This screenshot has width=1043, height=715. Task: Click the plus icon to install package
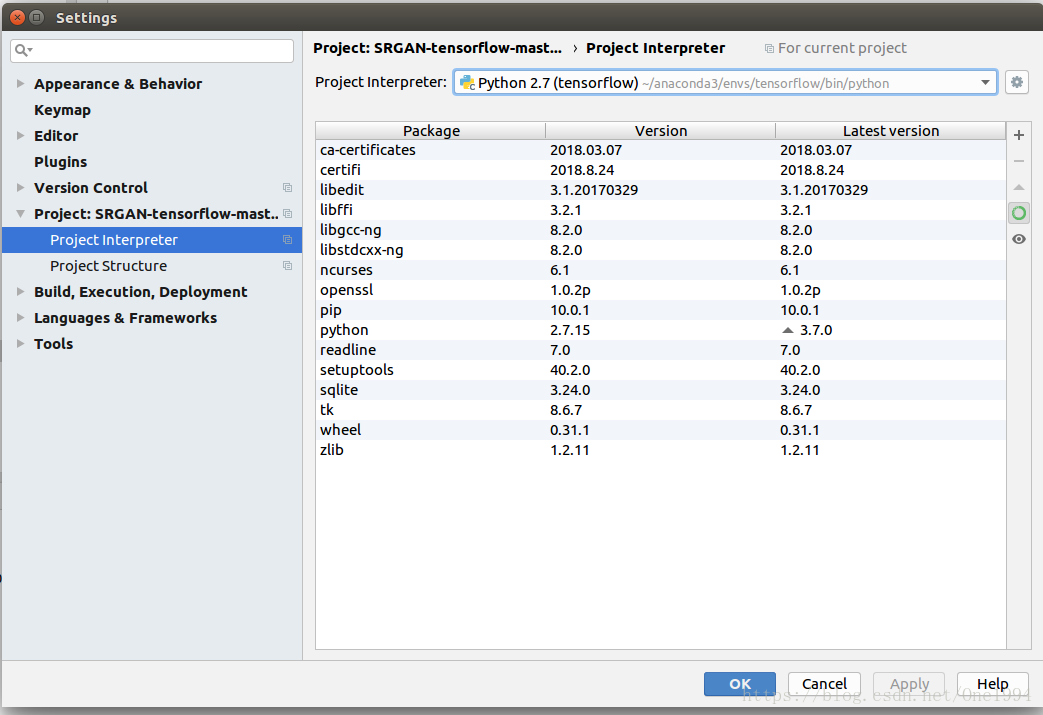[x=1018, y=135]
